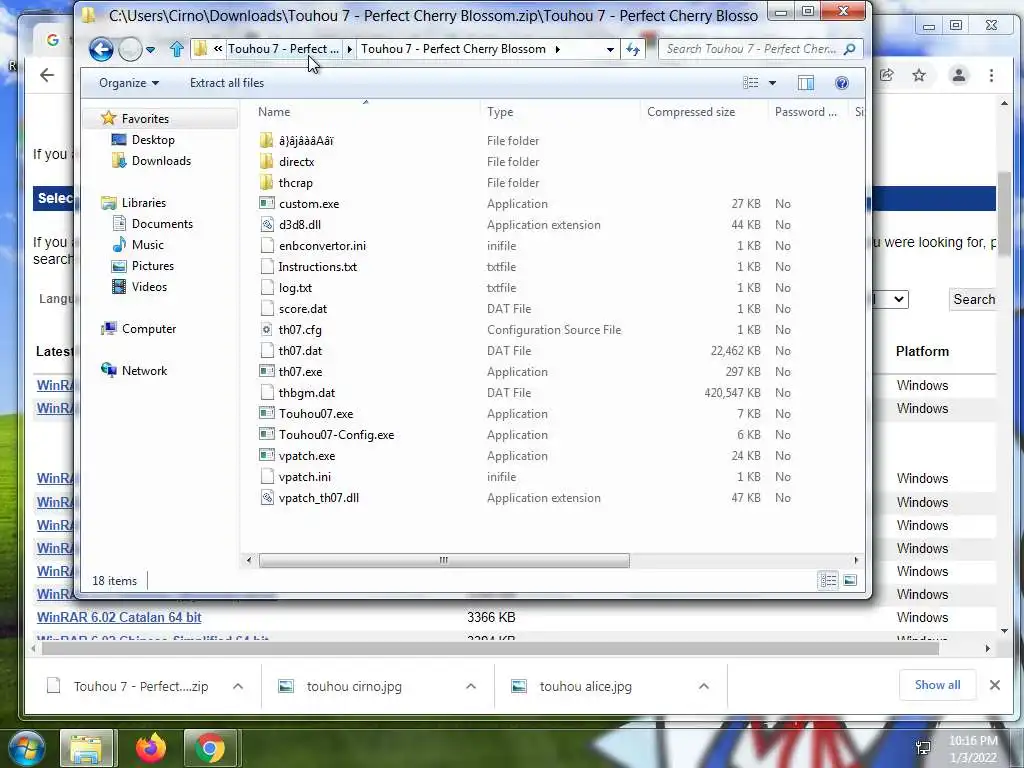Open WinRAR 6.02 Catalan 64 bit link

(119, 617)
